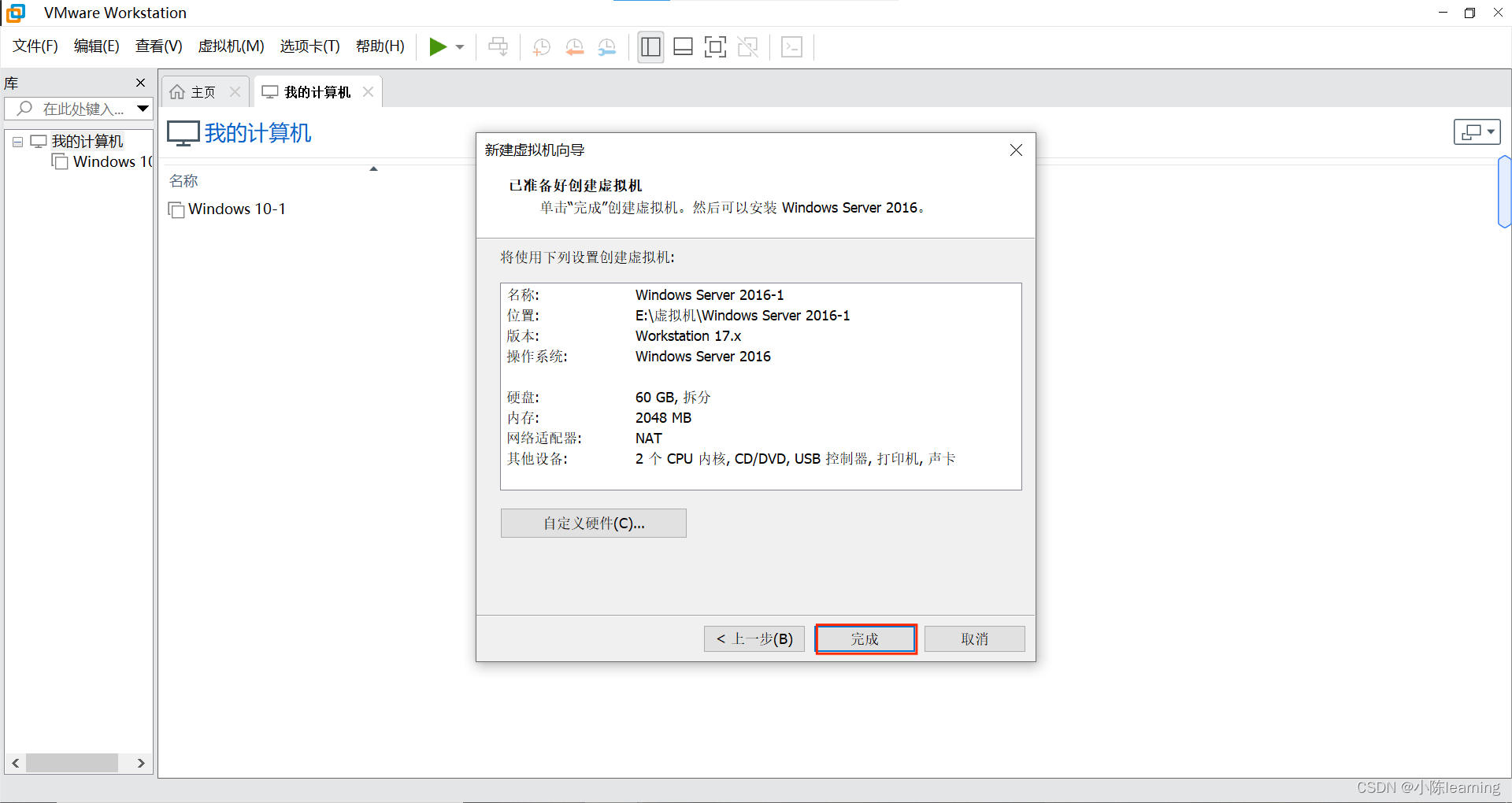Sort by the 名称 column header

pos(183,181)
